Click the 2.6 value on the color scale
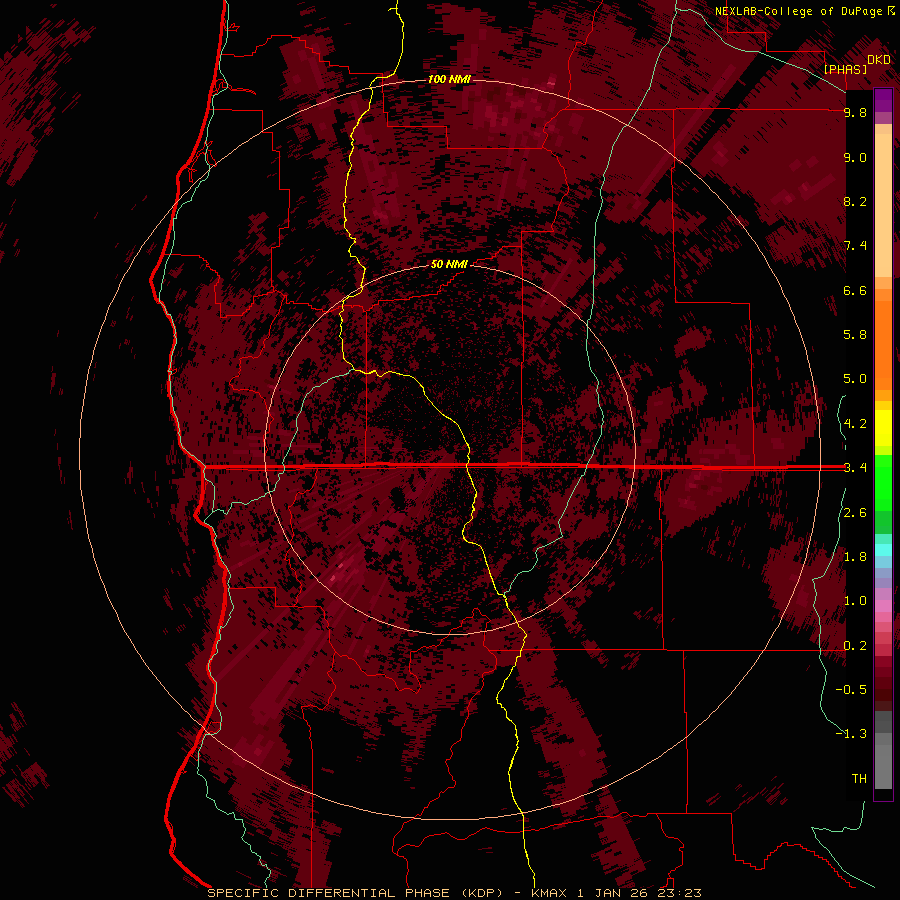Screen dimensions: 900x900 coord(855,513)
